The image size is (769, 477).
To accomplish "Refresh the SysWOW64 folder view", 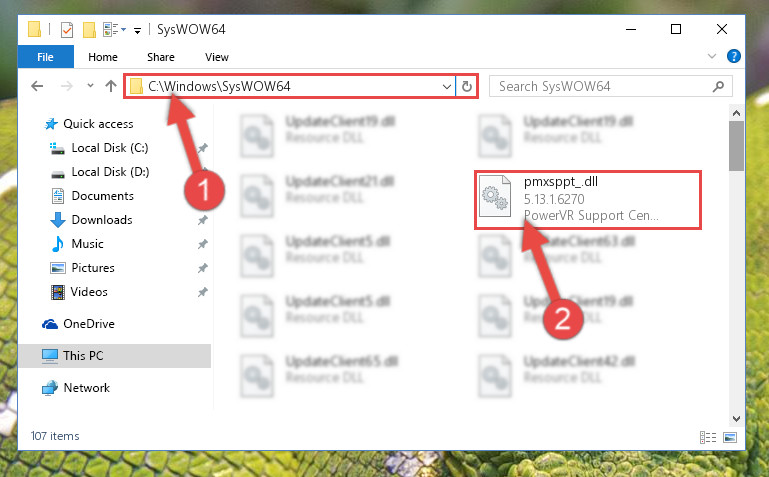I will 466,87.
